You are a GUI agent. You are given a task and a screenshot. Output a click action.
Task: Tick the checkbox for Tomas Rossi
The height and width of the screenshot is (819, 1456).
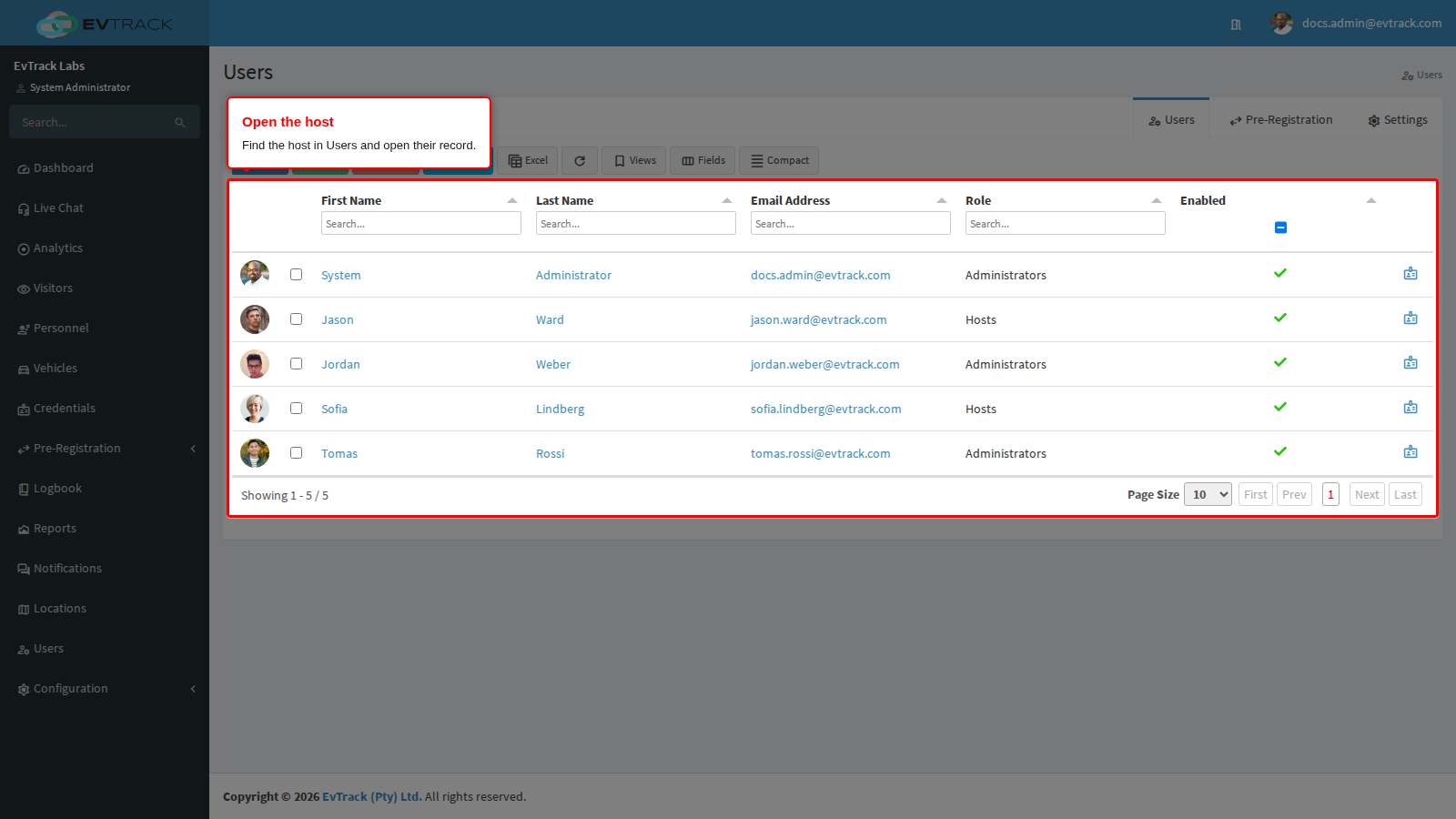tap(296, 452)
